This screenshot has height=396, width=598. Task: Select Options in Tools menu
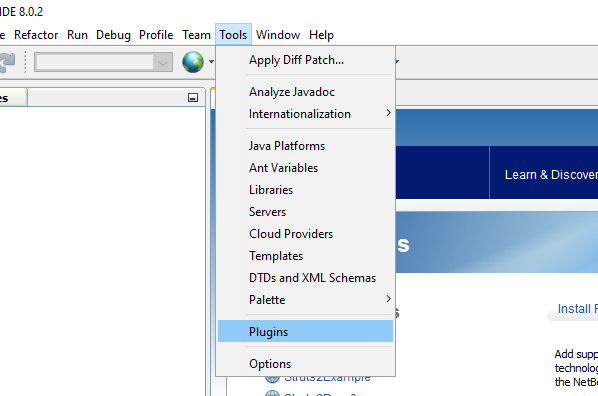click(305, 364)
